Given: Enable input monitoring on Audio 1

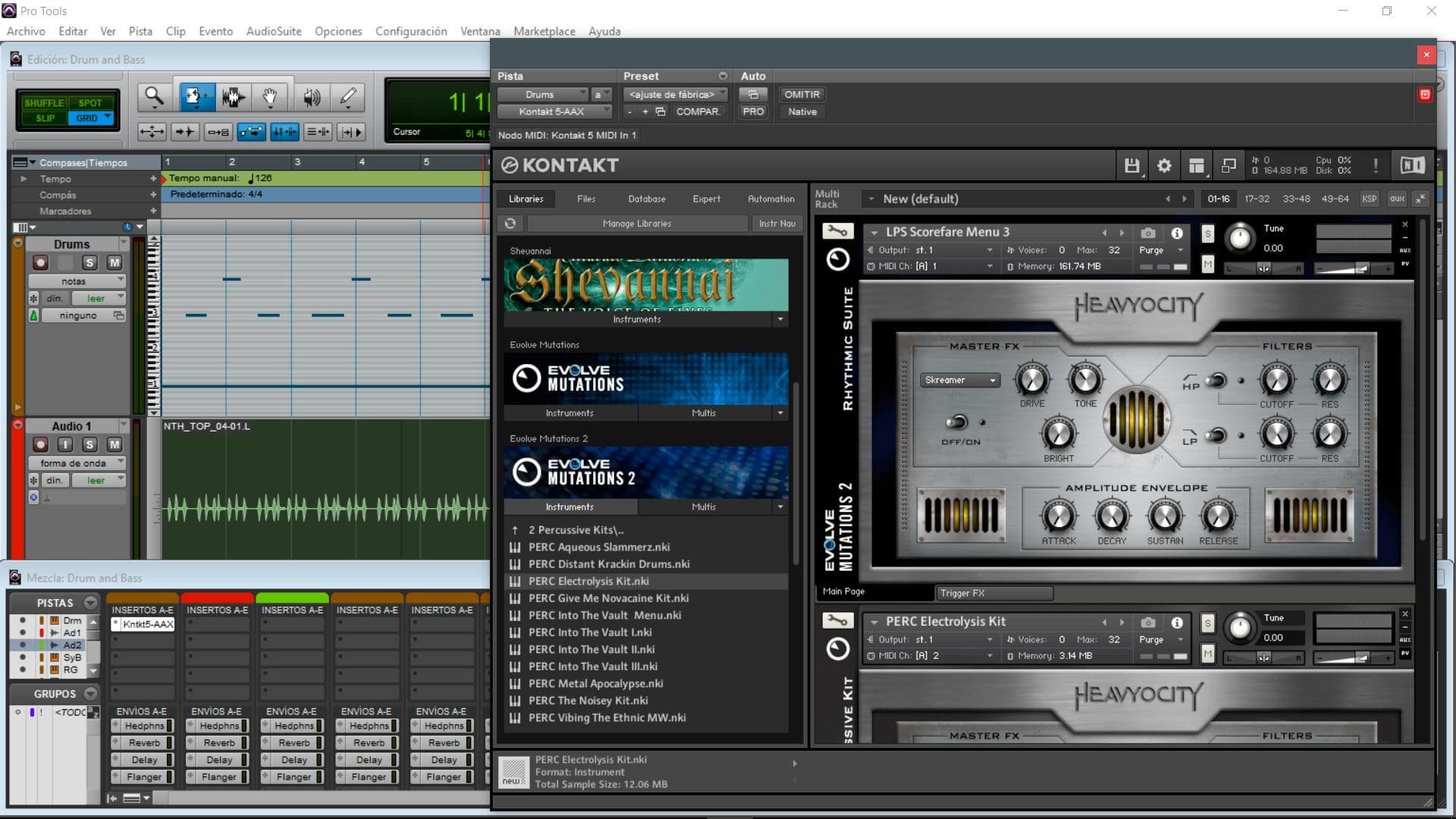Looking at the screenshot, I should 65,444.
